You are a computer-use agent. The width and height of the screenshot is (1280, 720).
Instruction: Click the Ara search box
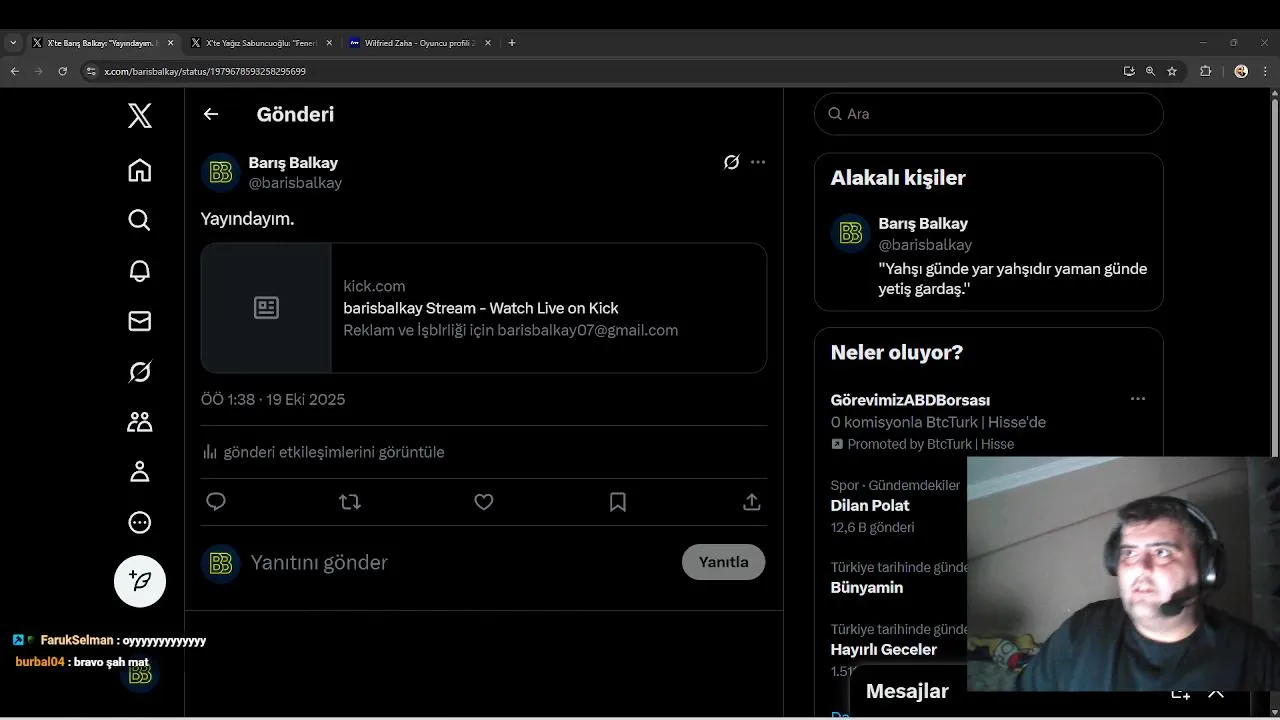989,114
